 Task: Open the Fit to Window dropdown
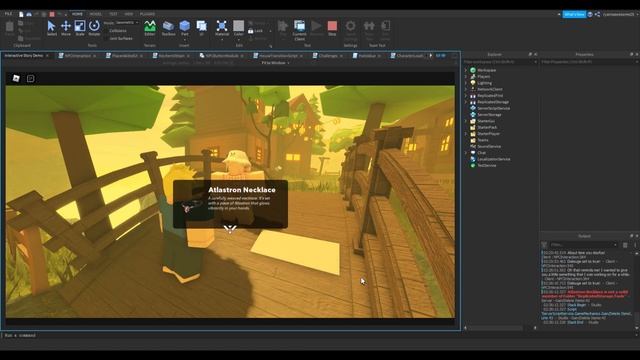pyautogui.click(x=276, y=63)
